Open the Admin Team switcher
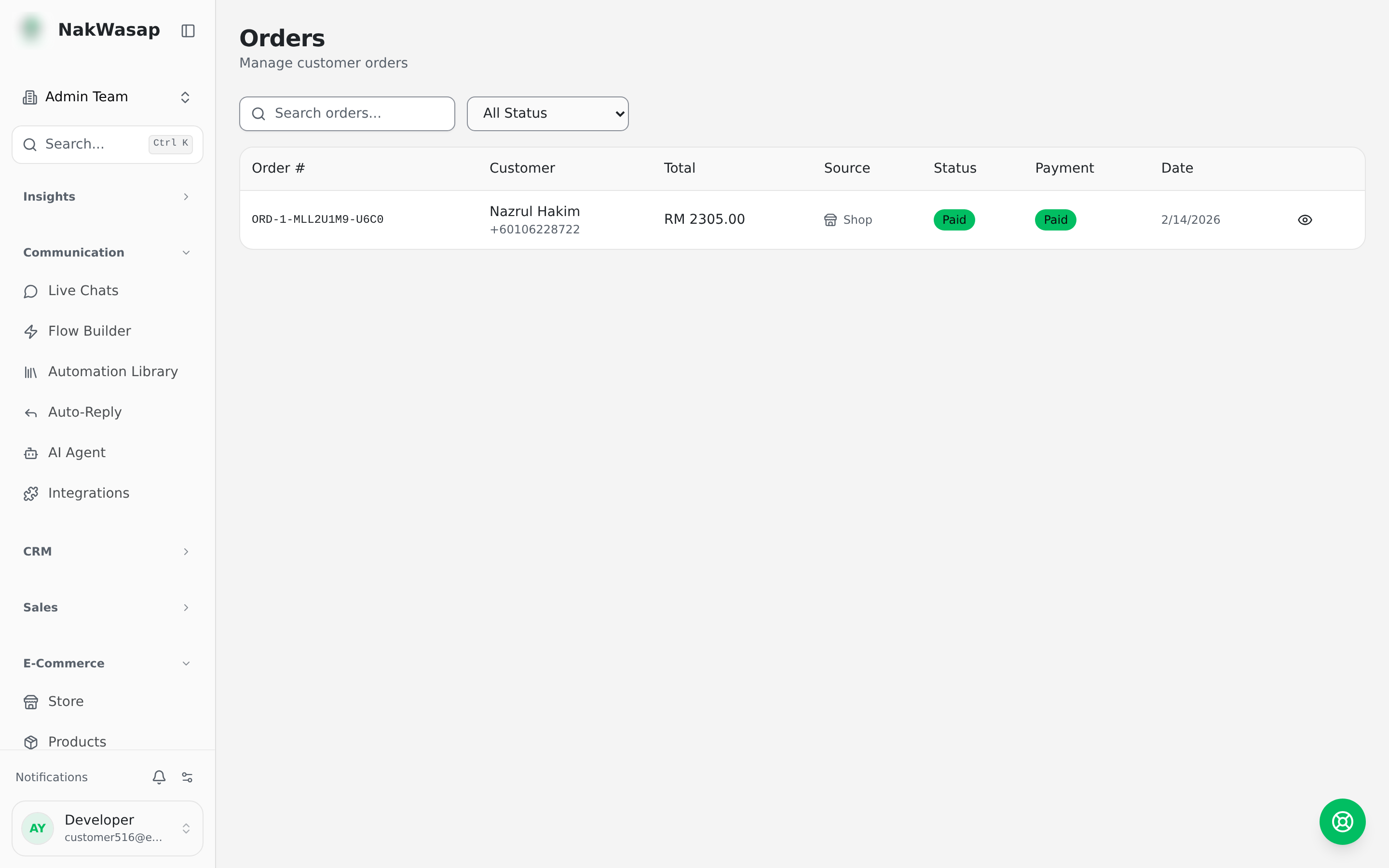Image resolution: width=1389 pixels, height=868 pixels. click(x=108, y=97)
